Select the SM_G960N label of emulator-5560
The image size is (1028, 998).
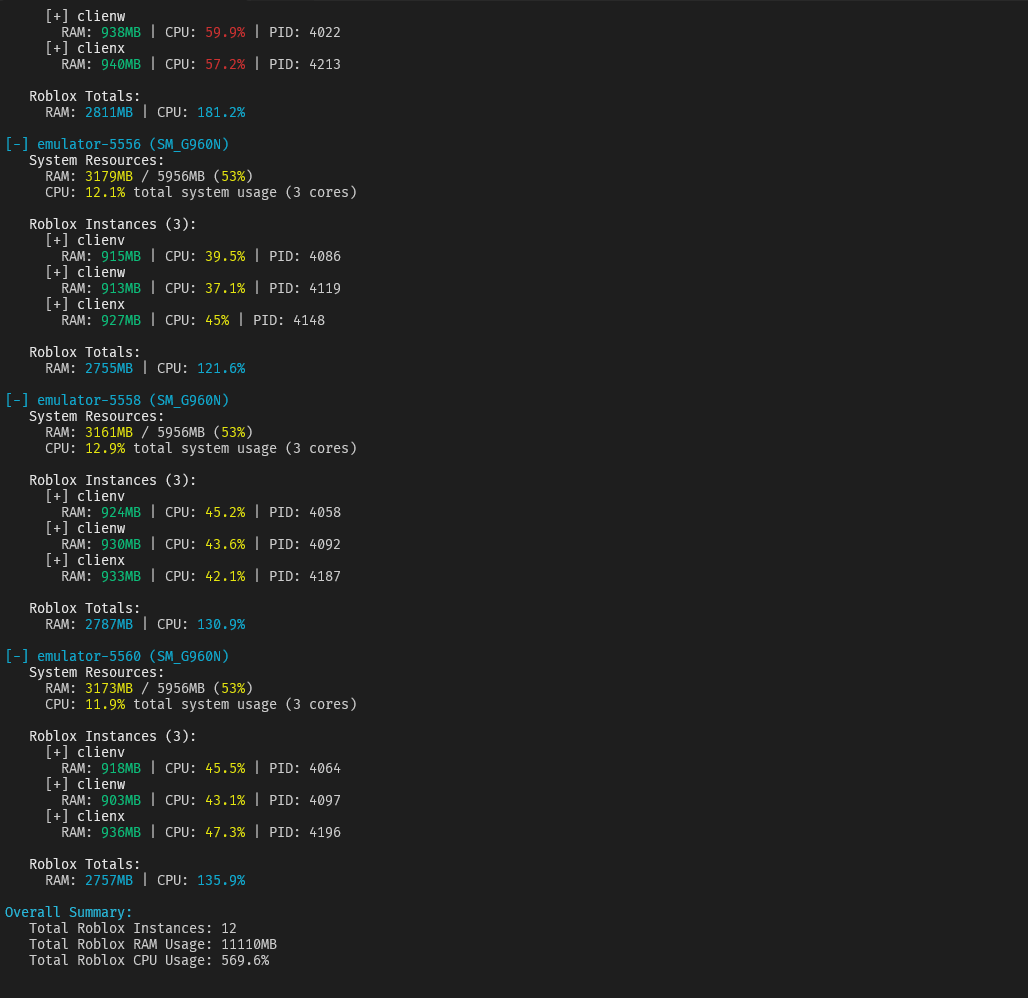tap(190, 656)
